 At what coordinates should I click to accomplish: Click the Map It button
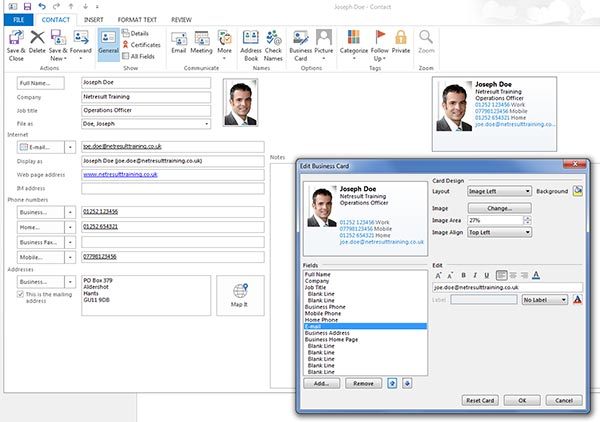point(240,295)
